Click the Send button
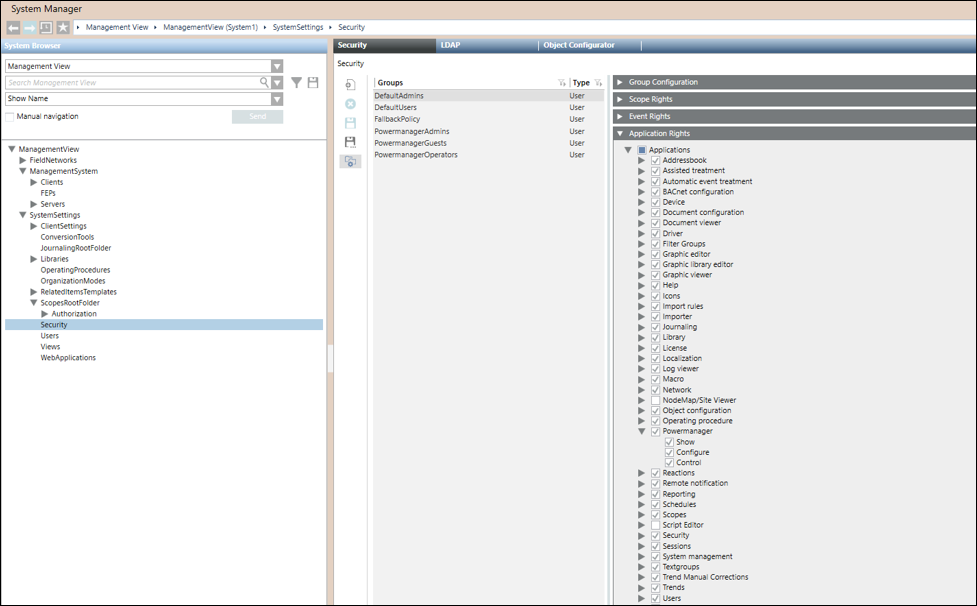This screenshot has height=606, width=977. [257, 117]
